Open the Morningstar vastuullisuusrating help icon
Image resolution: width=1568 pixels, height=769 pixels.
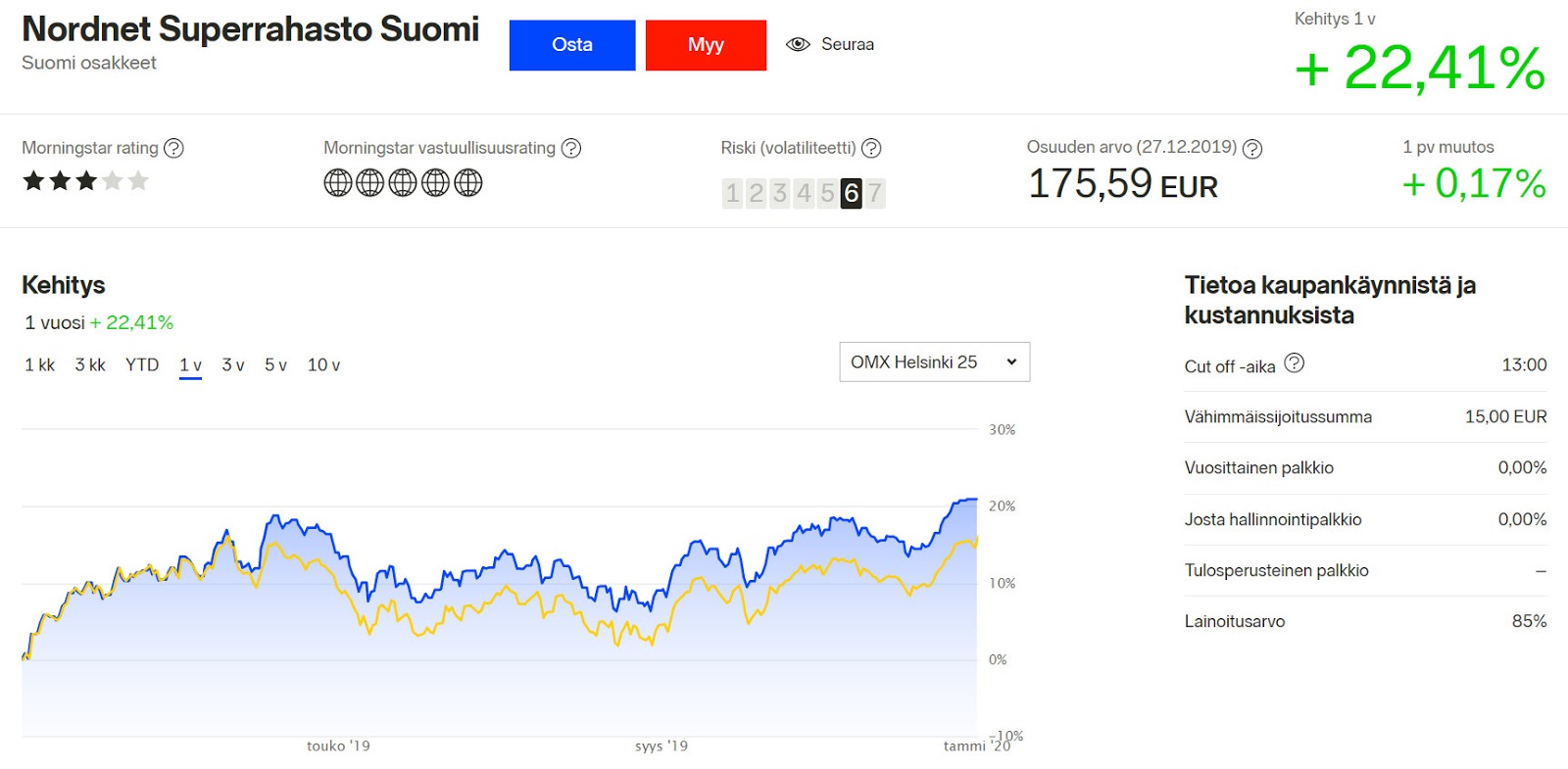click(x=571, y=148)
